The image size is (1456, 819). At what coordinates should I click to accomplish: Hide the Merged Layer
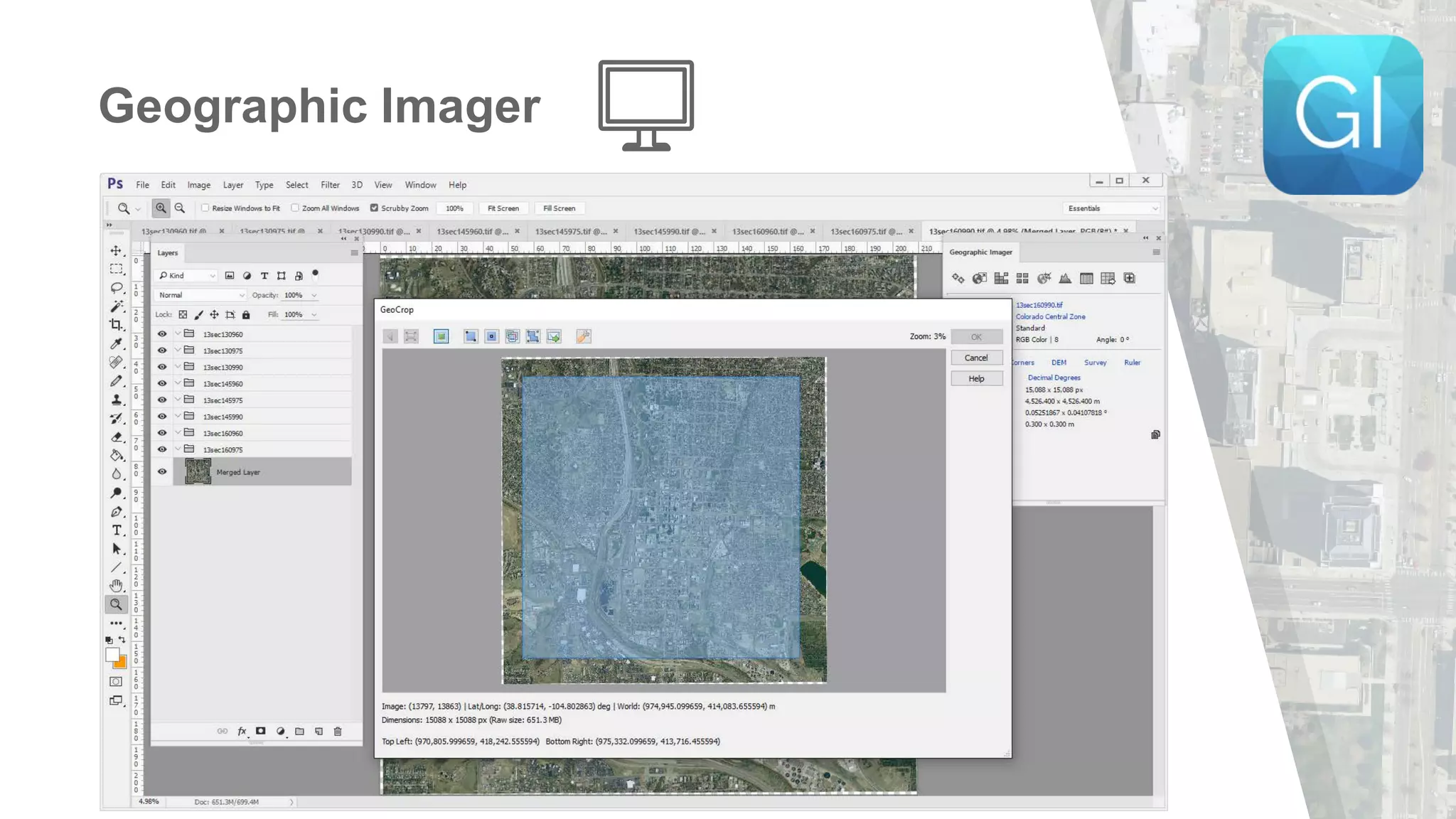click(162, 471)
